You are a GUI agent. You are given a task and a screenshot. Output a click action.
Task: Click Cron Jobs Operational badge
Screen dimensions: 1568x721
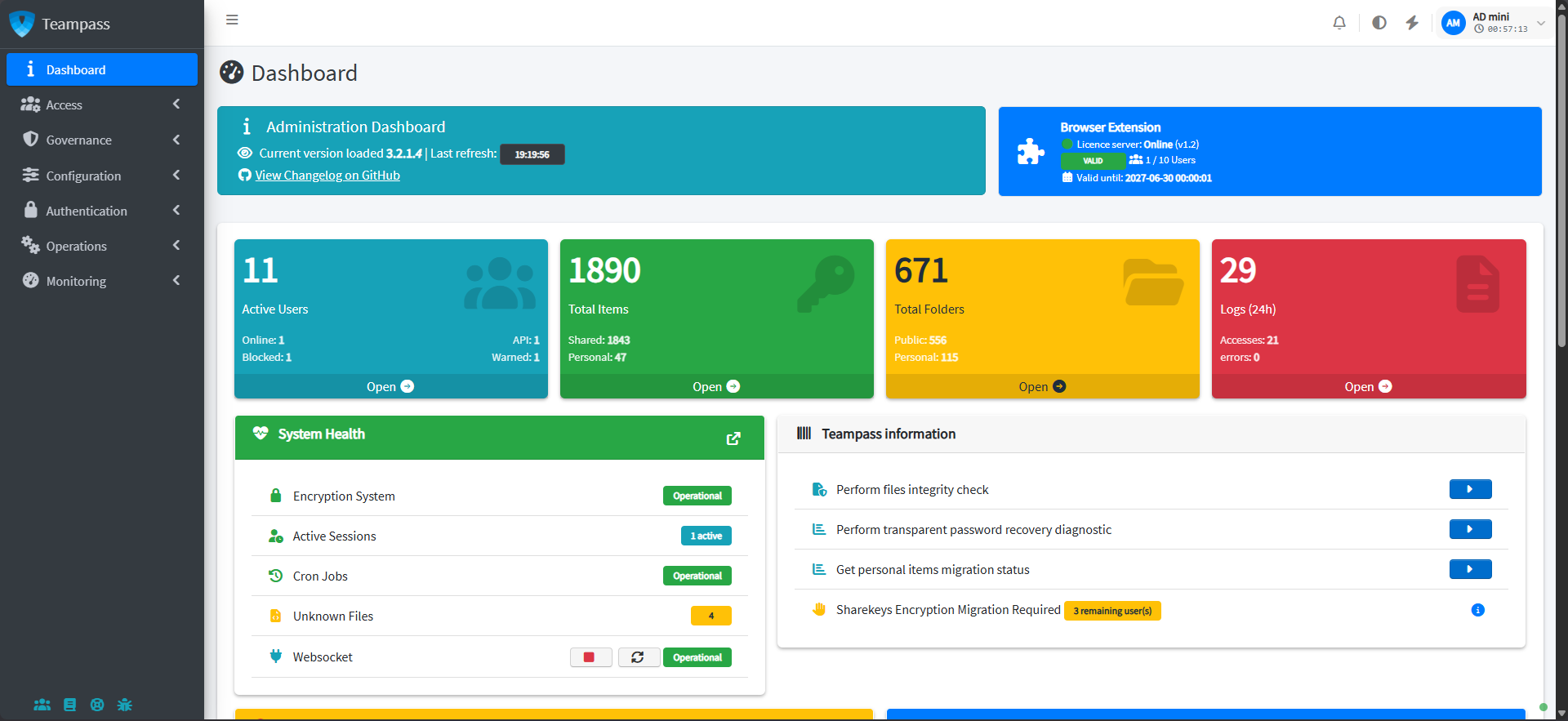coord(697,576)
